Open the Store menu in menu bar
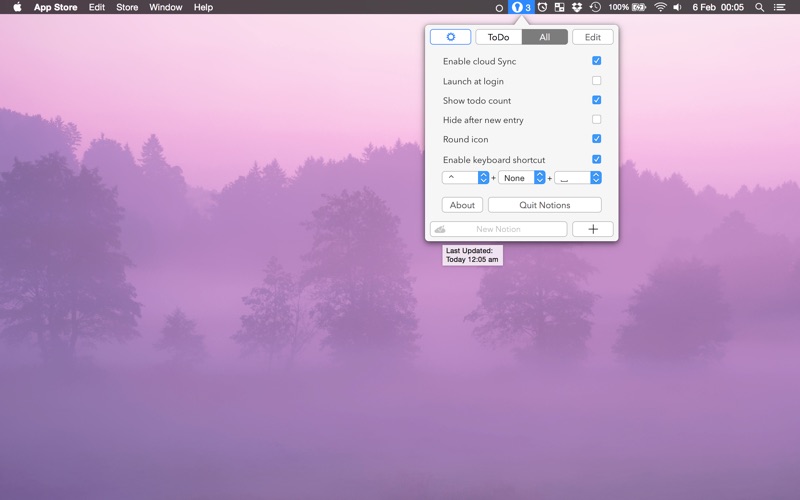The width and height of the screenshot is (800, 500). (x=127, y=7)
